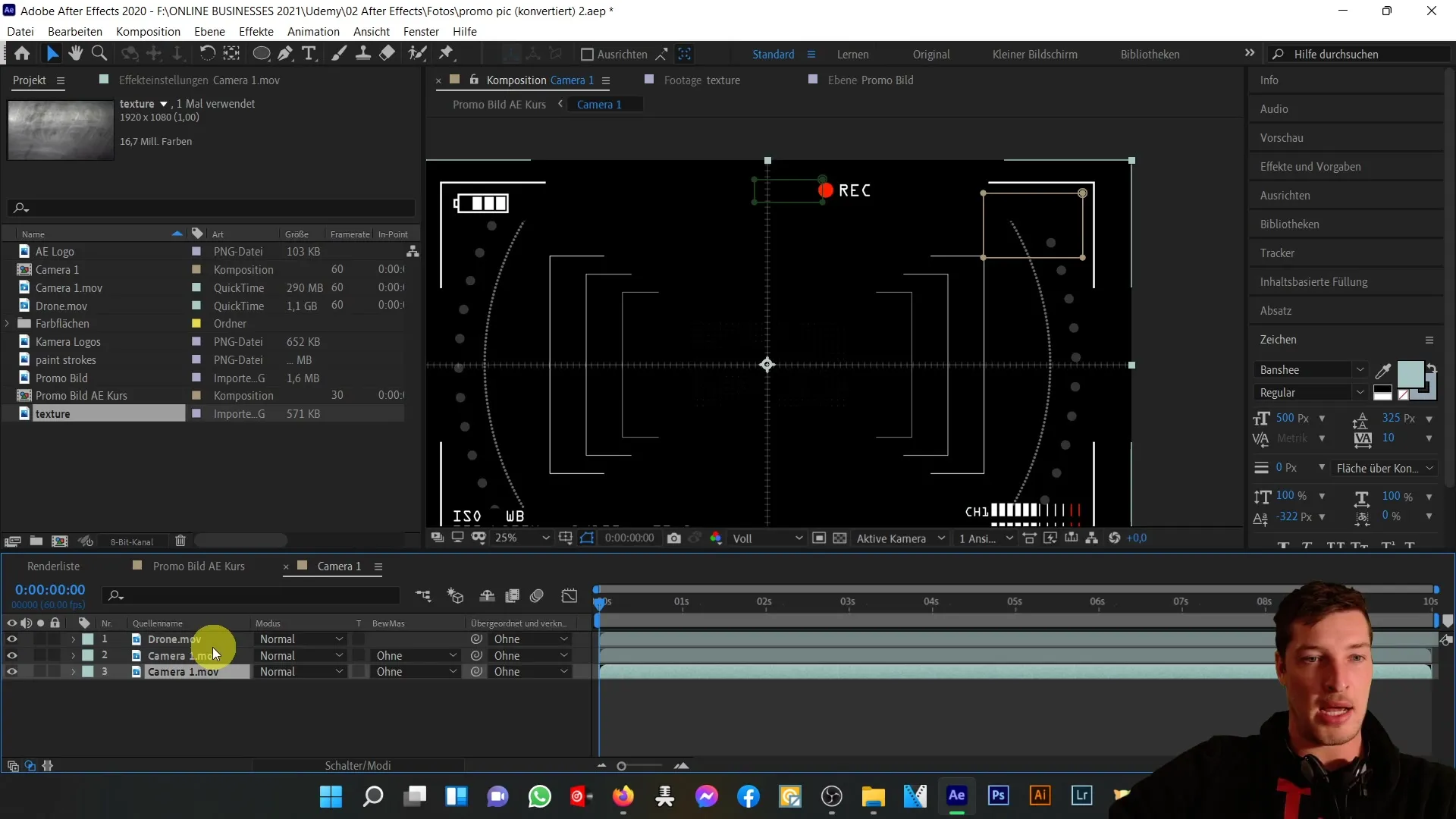Select the Camera 1 composition tab

coord(340,566)
